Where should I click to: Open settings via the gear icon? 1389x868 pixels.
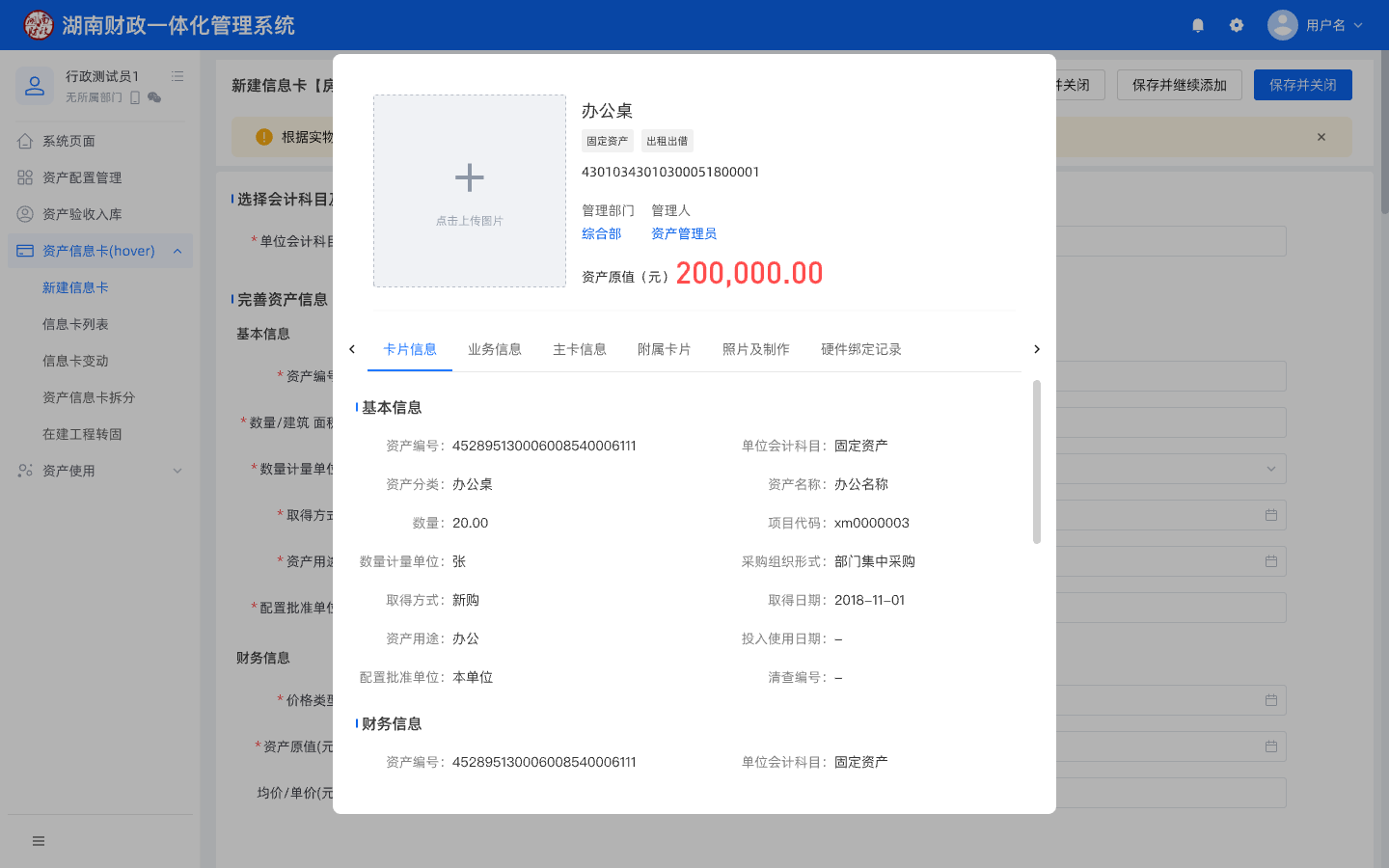1237,25
